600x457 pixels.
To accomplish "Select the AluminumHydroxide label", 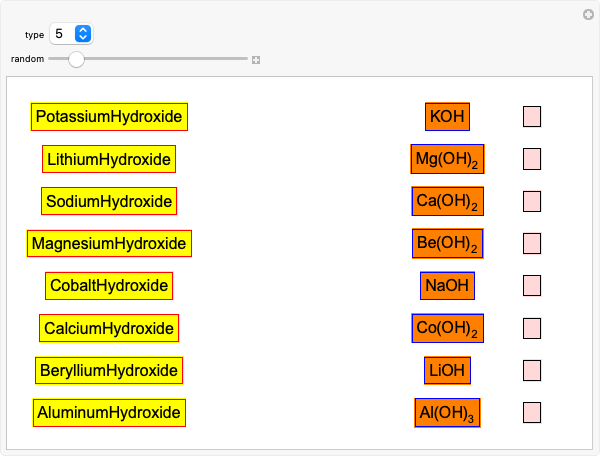I will [x=109, y=412].
